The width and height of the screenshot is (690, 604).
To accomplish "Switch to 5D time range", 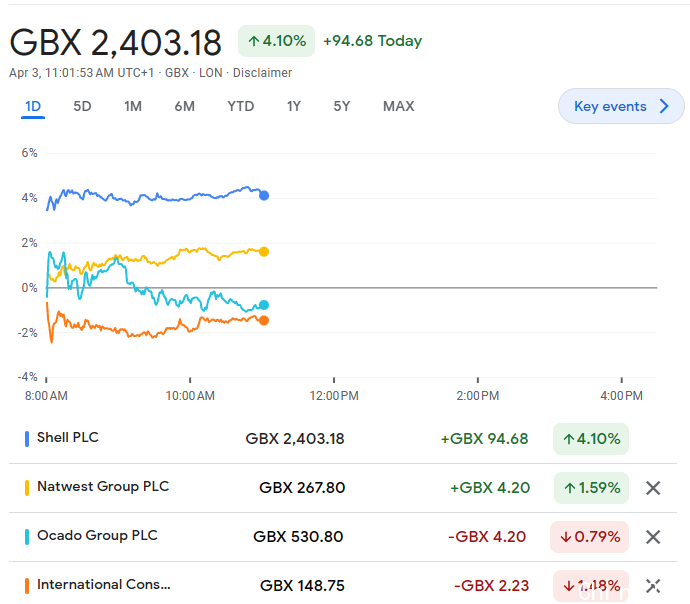I will pos(82,106).
